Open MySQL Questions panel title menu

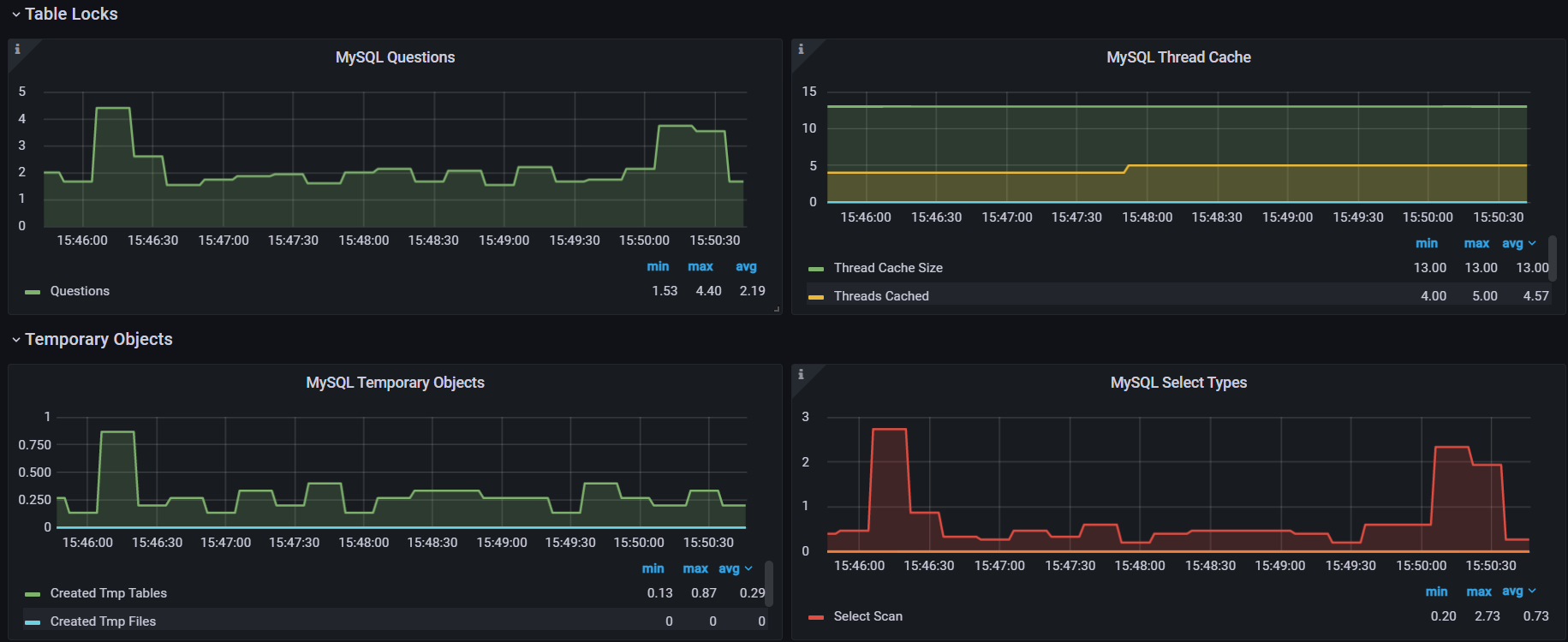[x=395, y=57]
